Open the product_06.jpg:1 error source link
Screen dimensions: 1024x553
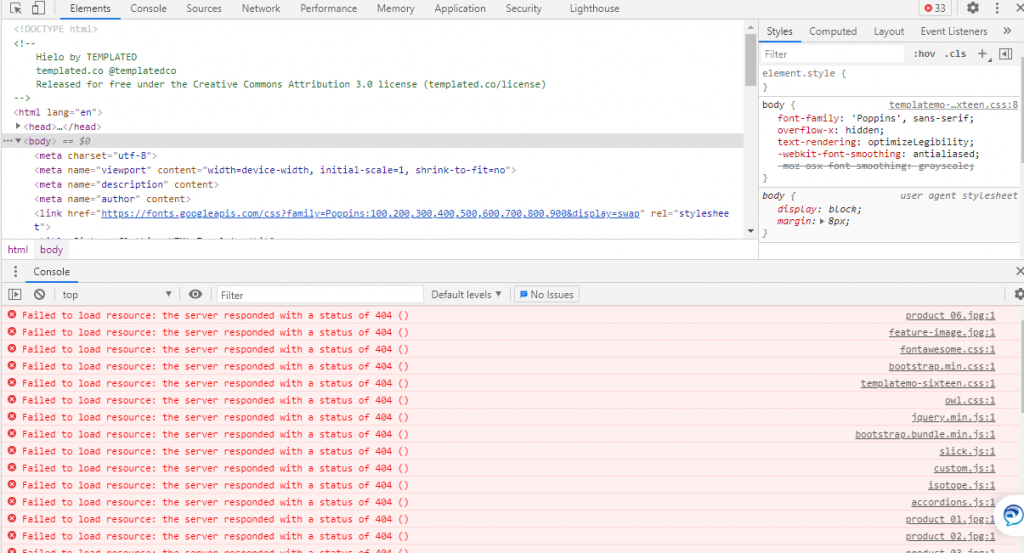tap(950, 315)
